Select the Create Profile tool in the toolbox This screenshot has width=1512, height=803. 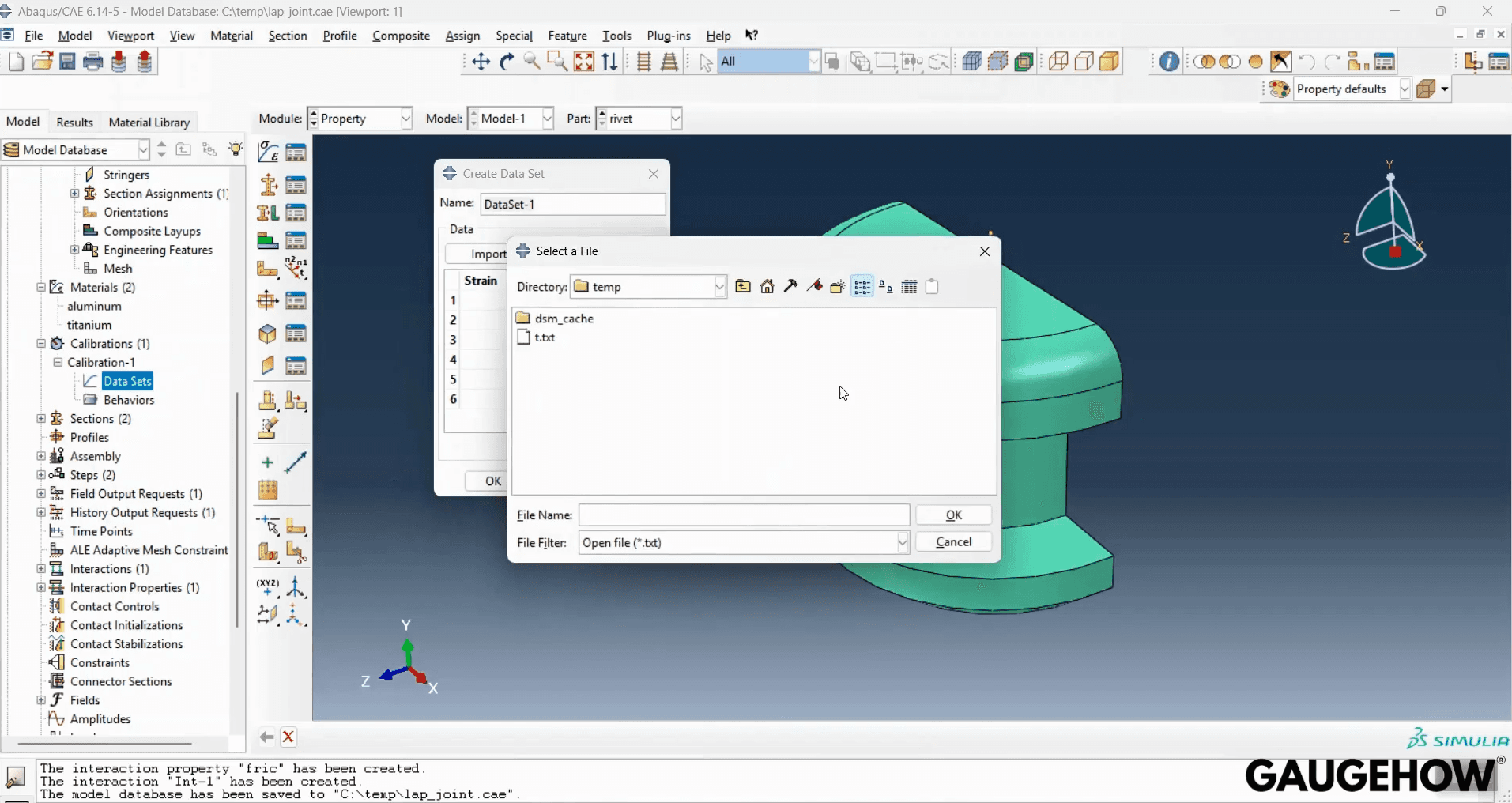(266, 184)
